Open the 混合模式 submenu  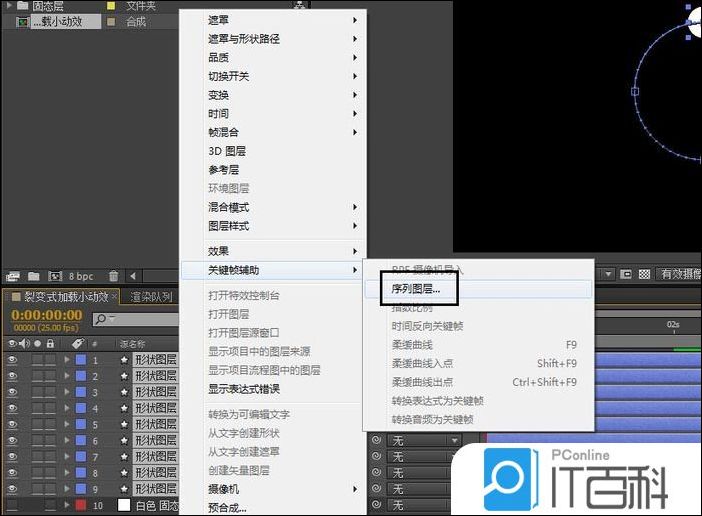coord(228,207)
